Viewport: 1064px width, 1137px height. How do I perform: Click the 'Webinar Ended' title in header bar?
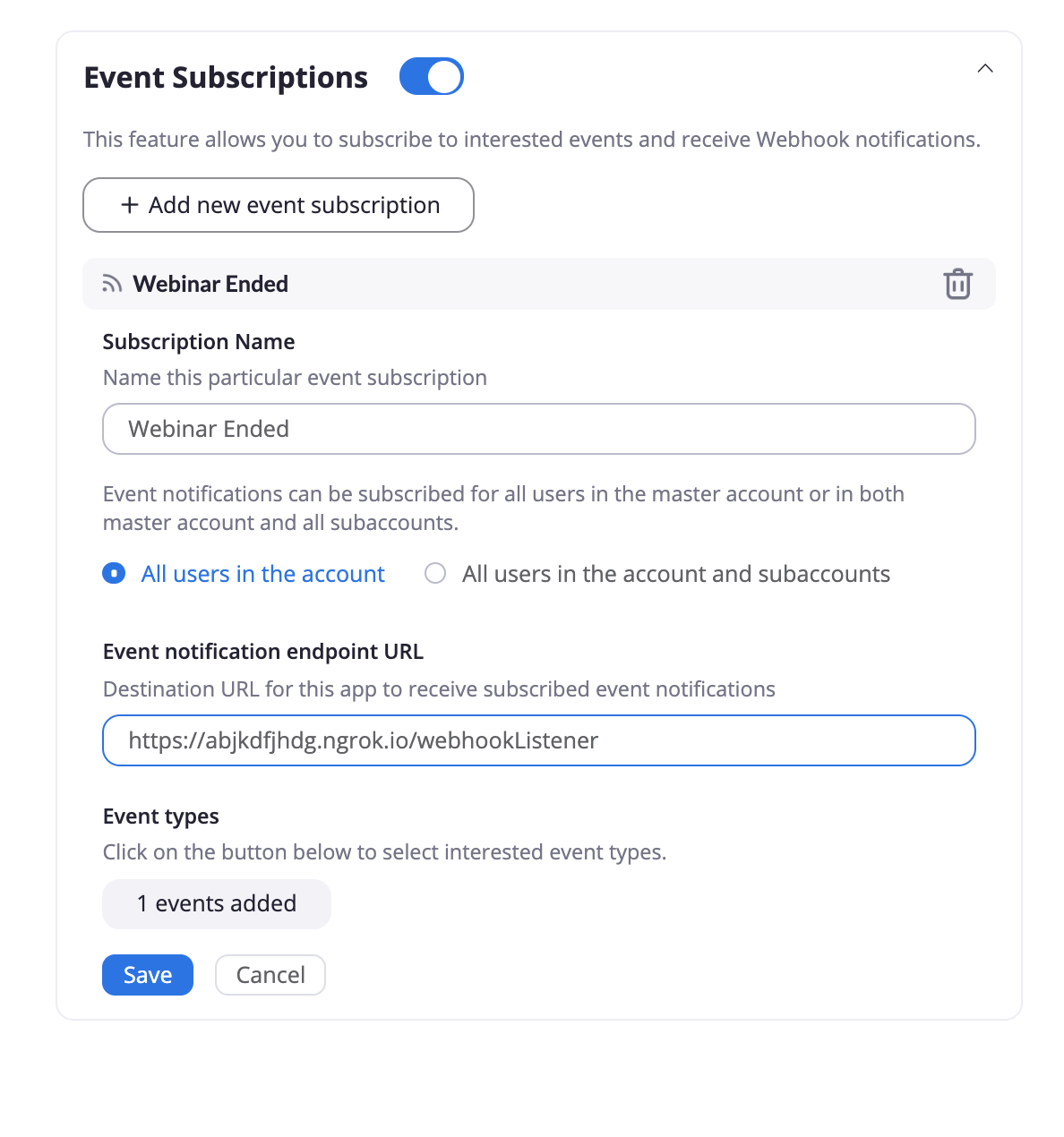click(210, 284)
